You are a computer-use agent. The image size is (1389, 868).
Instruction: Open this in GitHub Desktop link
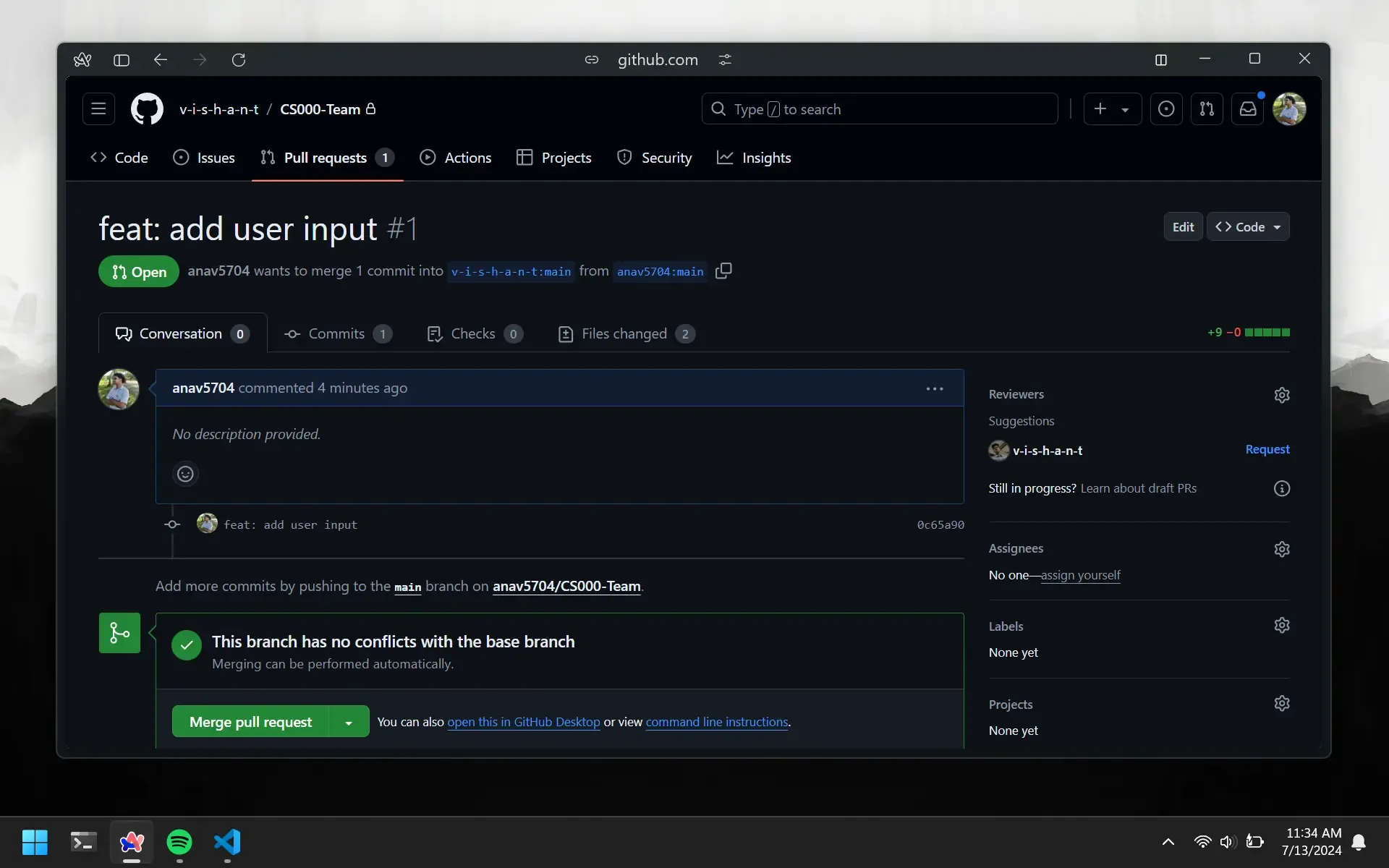tap(524, 722)
